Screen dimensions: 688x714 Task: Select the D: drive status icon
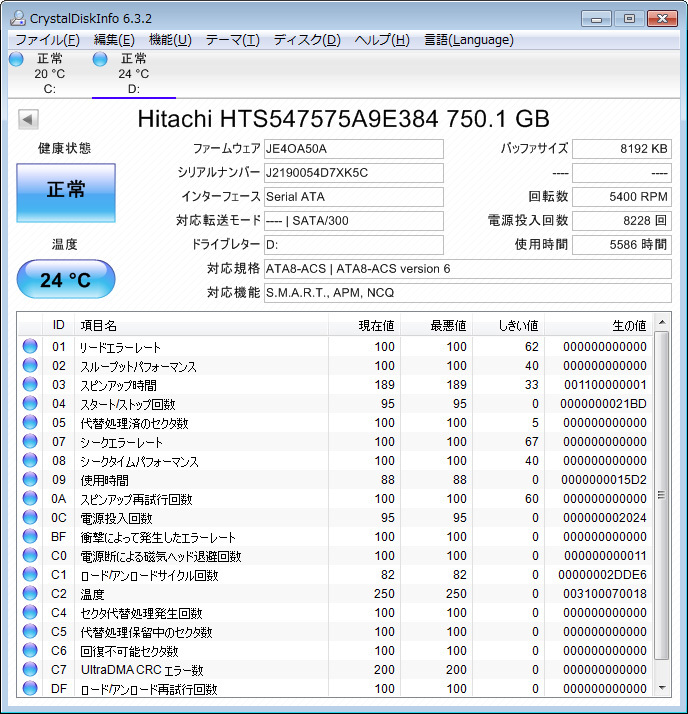[100, 59]
